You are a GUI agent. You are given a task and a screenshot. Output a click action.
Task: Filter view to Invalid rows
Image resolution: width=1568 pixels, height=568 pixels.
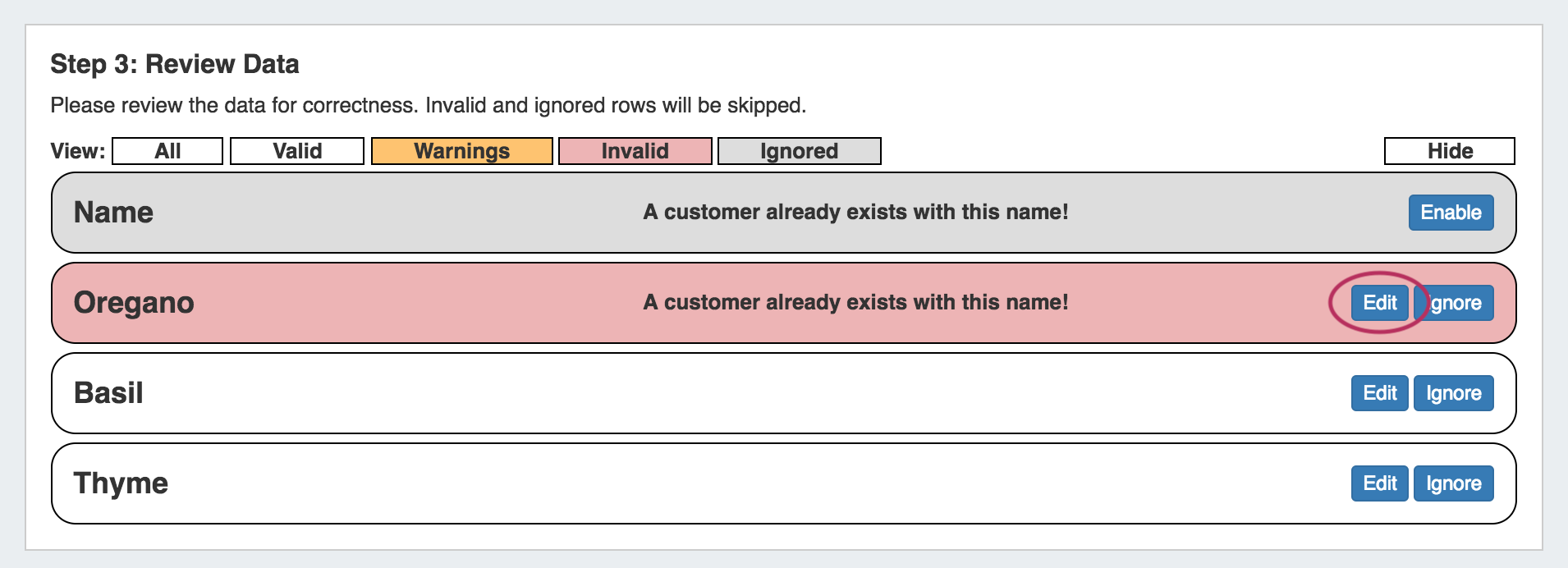635,151
